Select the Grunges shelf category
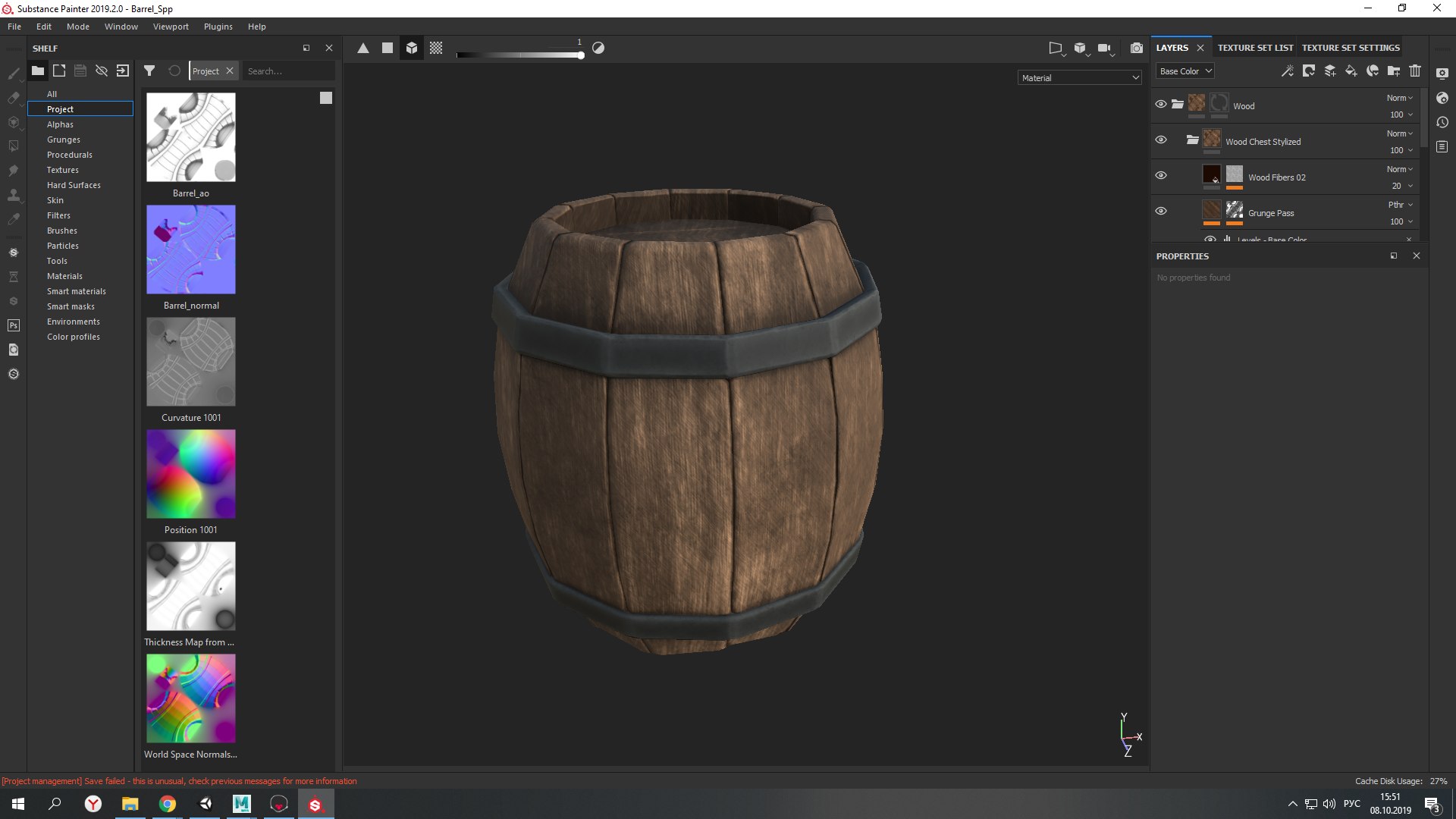Viewport: 1456px width, 819px height. [x=64, y=140]
